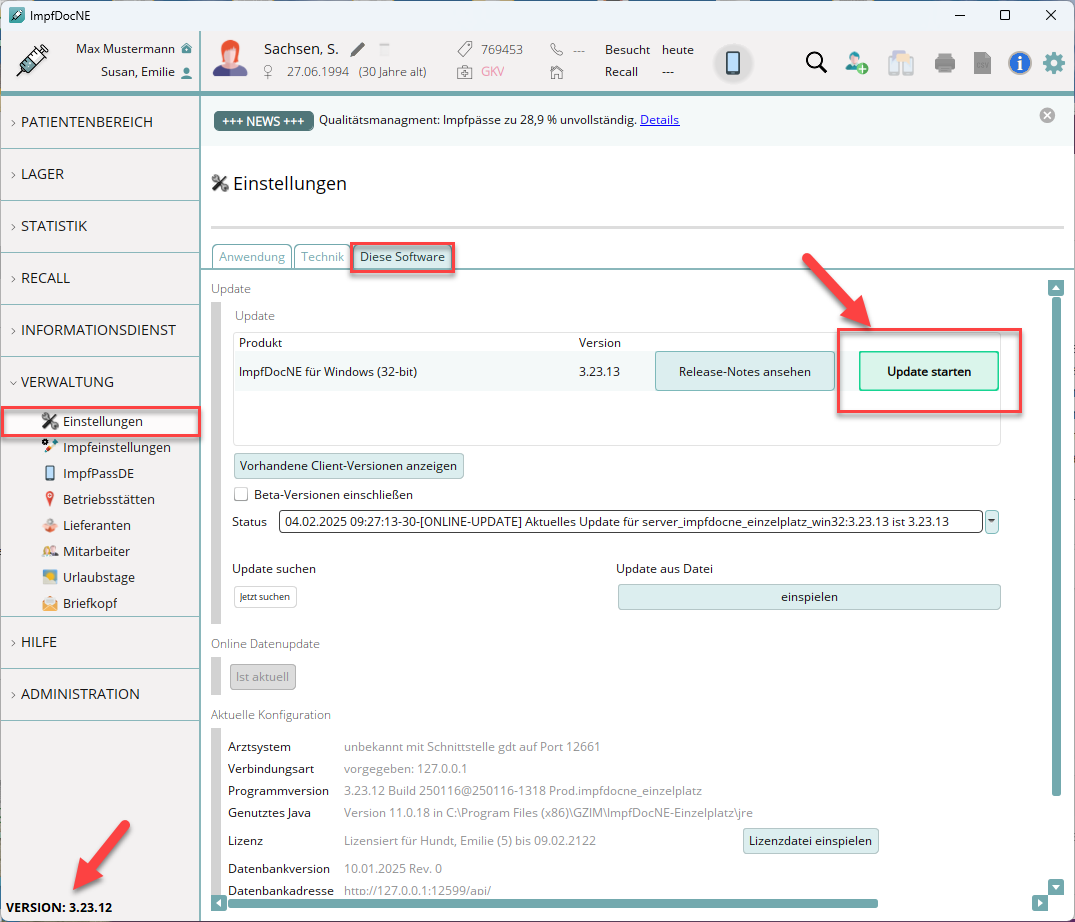Click Vorhandene Client-Versionen anzeigen
The width and height of the screenshot is (1075, 922).
point(348,465)
